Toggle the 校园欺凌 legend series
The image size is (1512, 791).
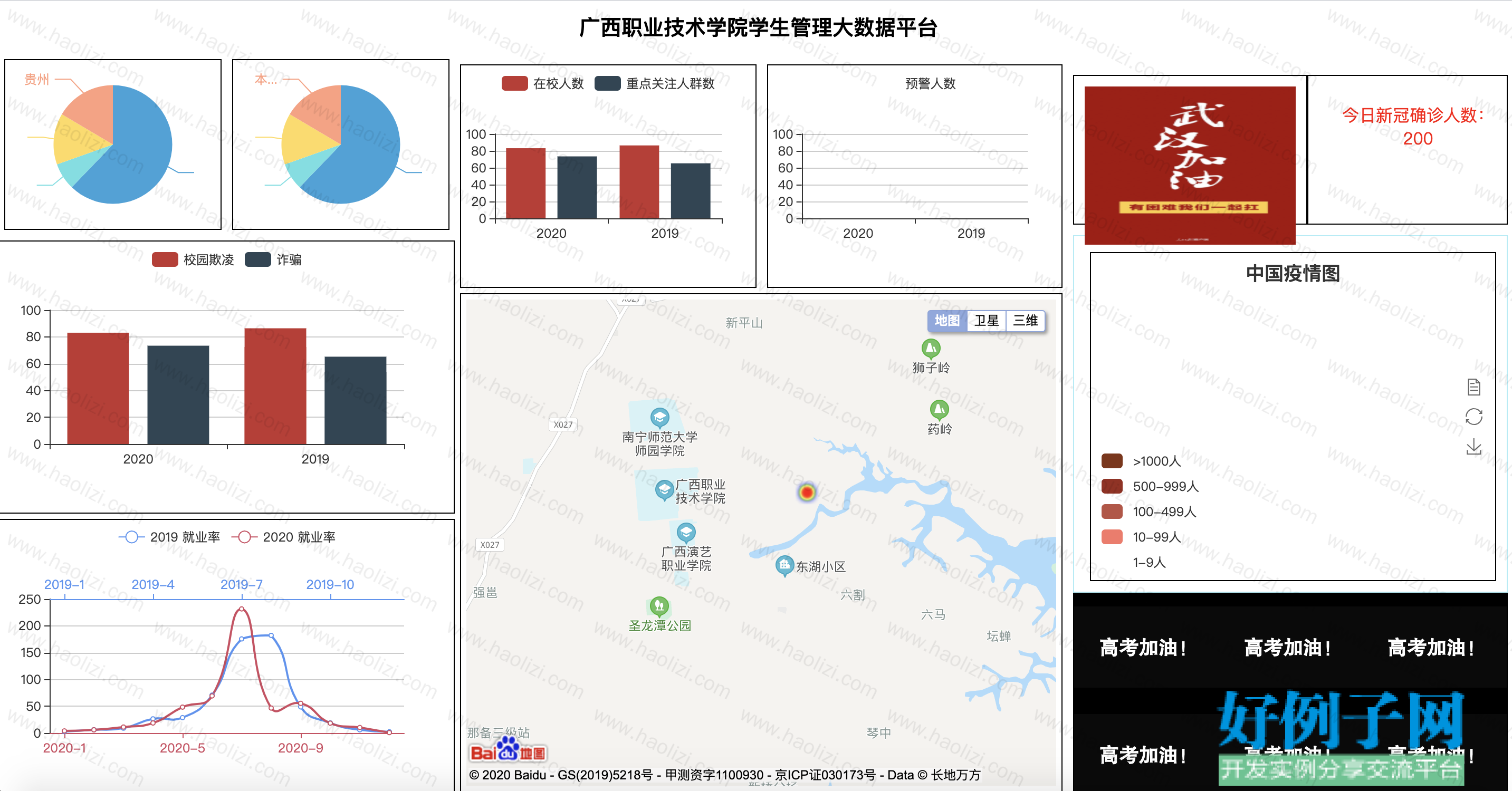(193, 259)
